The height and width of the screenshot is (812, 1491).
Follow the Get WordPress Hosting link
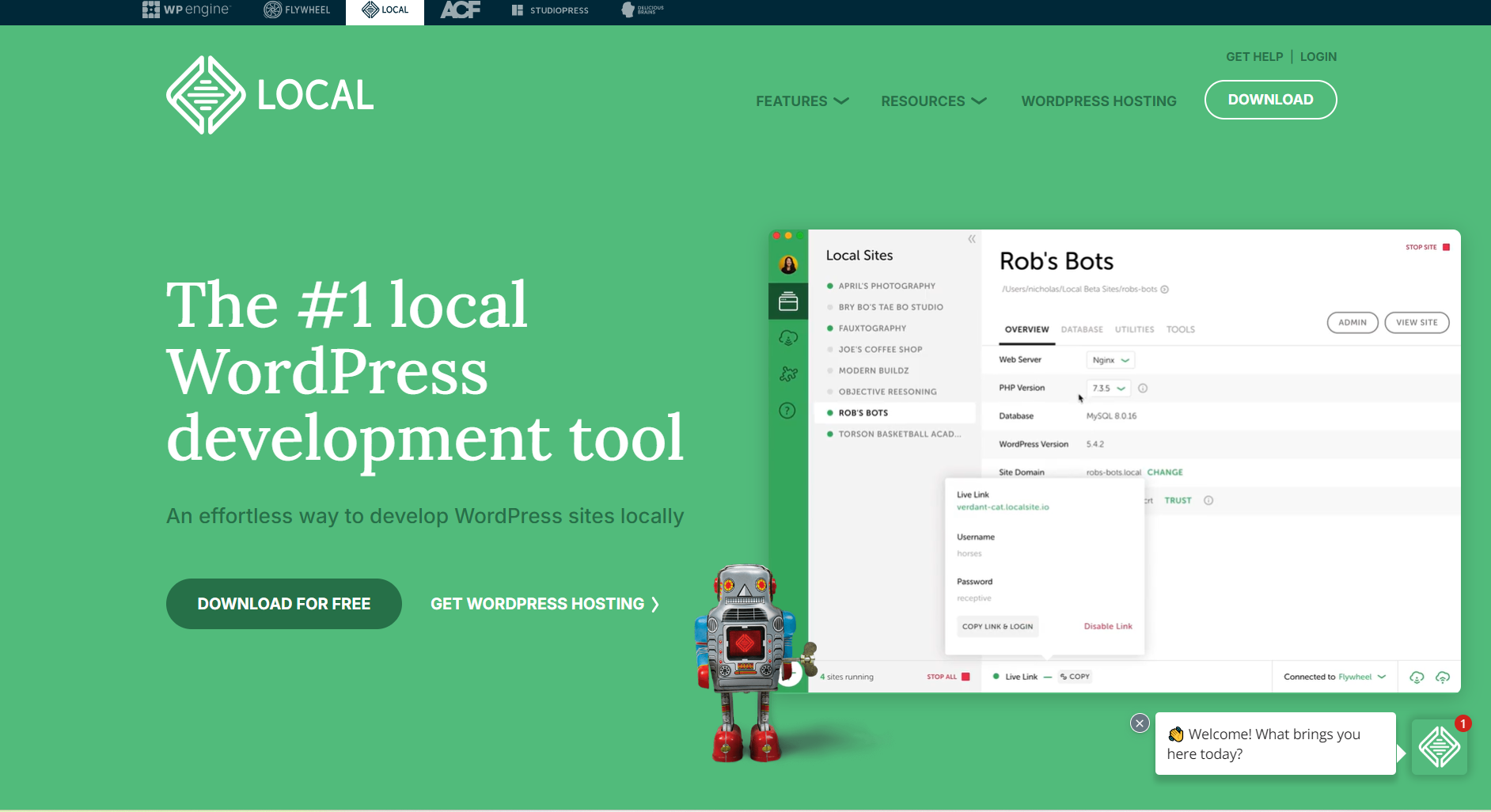coord(544,604)
